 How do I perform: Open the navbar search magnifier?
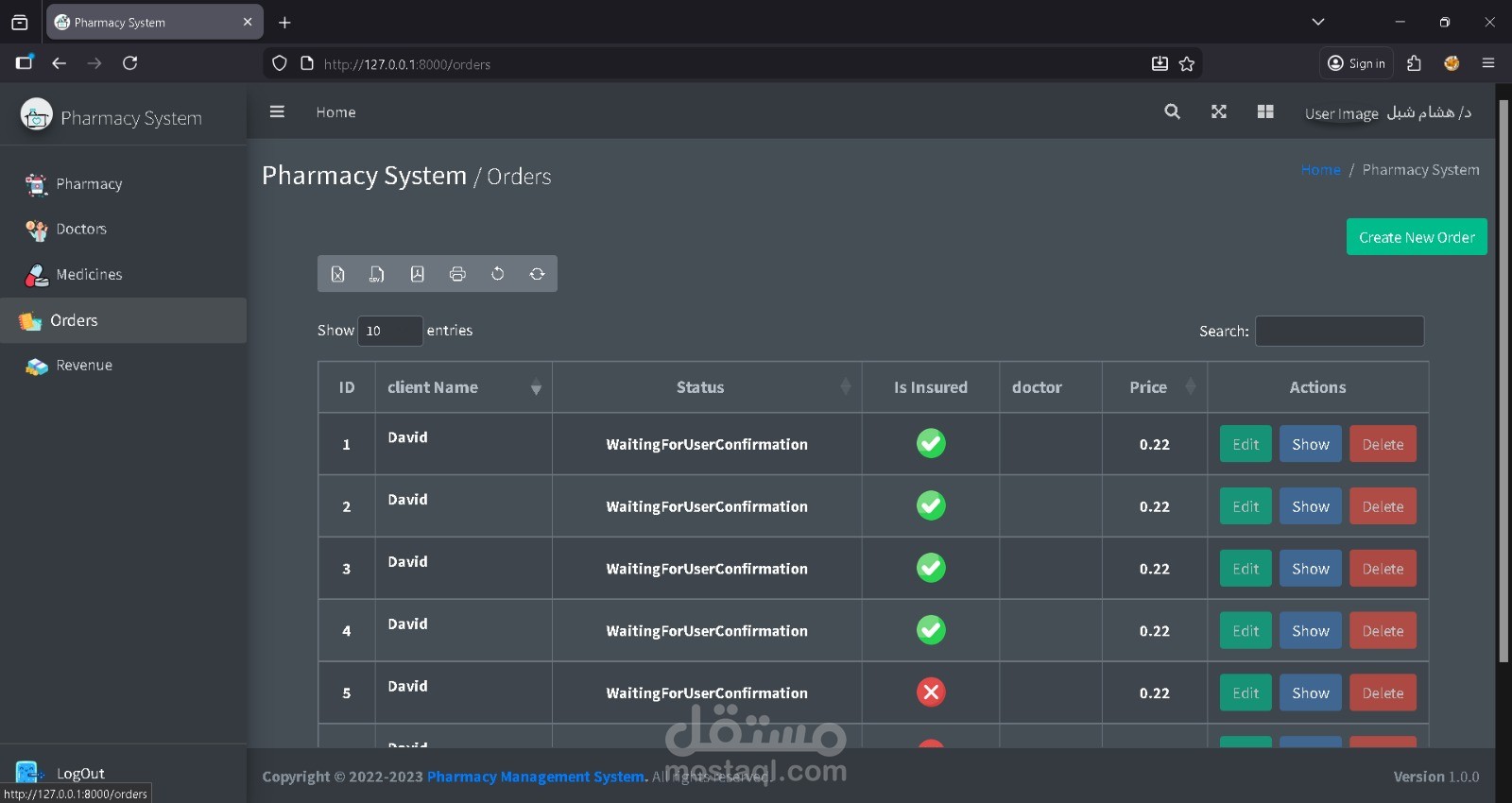(x=1172, y=111)
